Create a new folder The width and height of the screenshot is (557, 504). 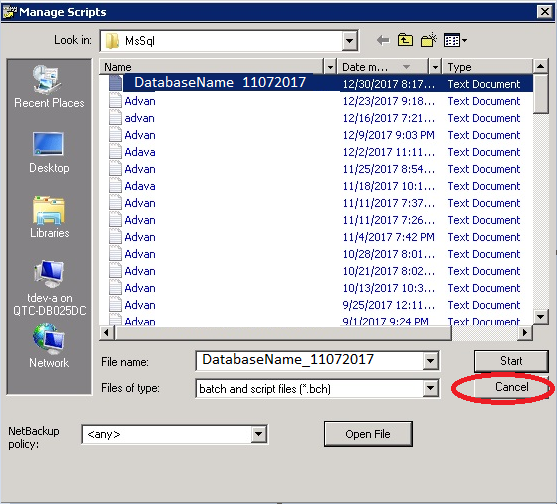click(428, 40)
